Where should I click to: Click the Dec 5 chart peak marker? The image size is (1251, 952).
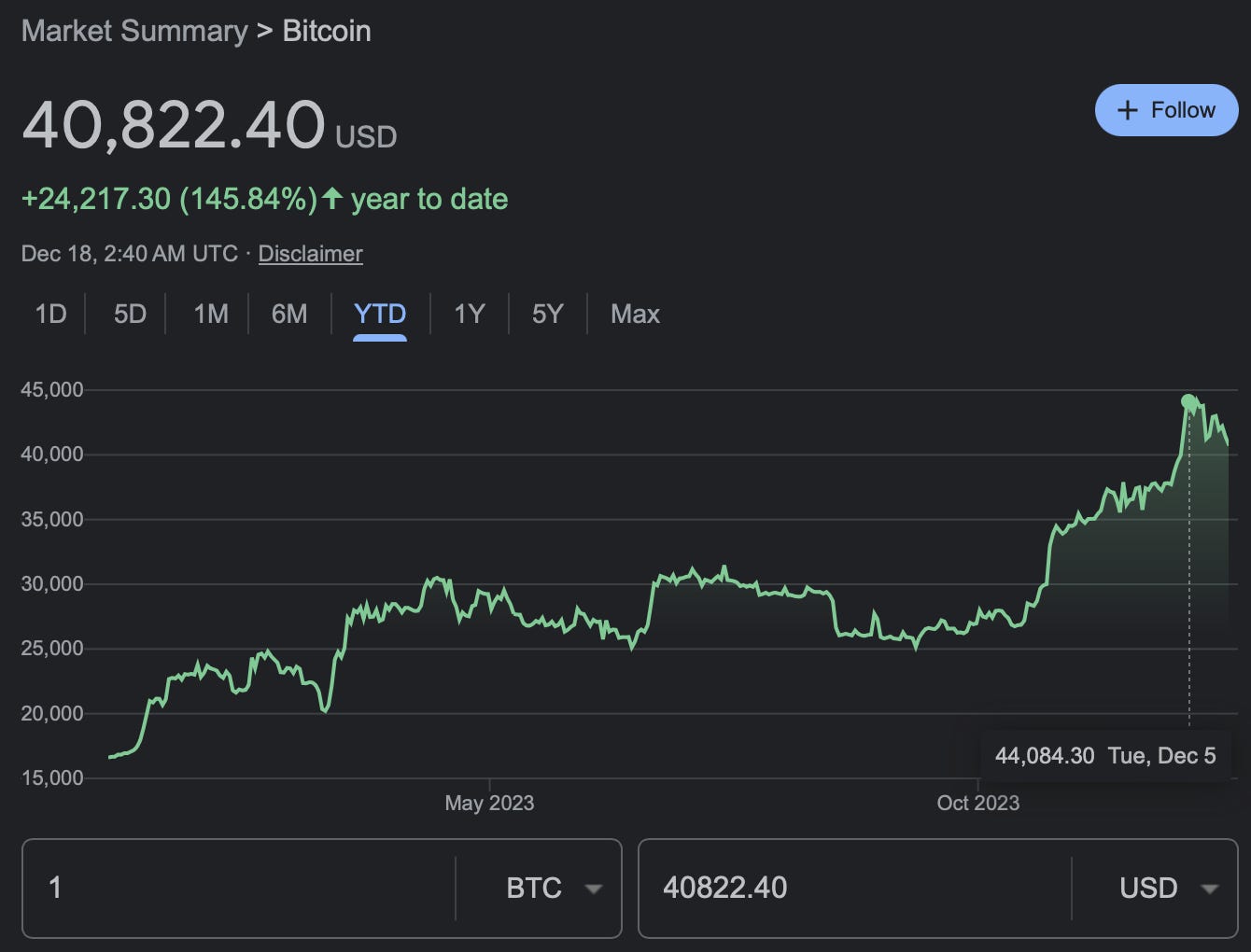pyautogui.click(x=1188, y=402)
